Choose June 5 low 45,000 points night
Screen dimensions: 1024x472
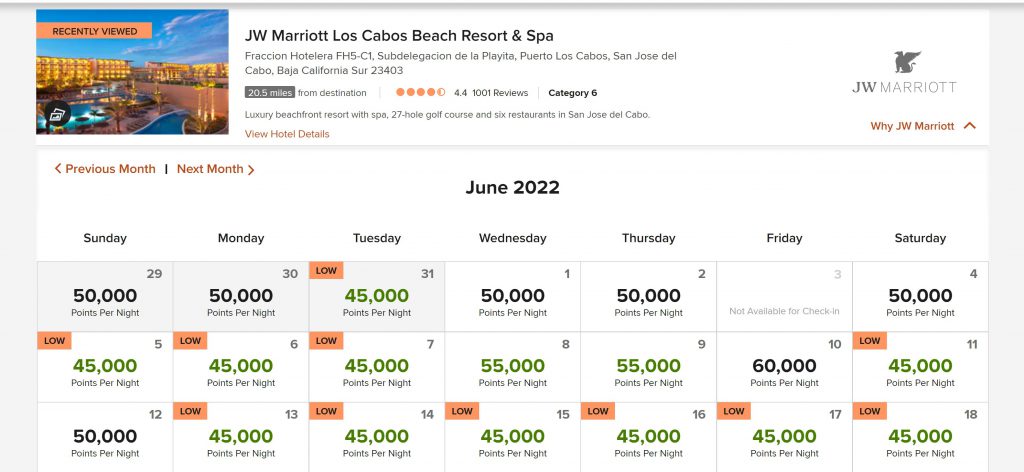pos(105,367)
